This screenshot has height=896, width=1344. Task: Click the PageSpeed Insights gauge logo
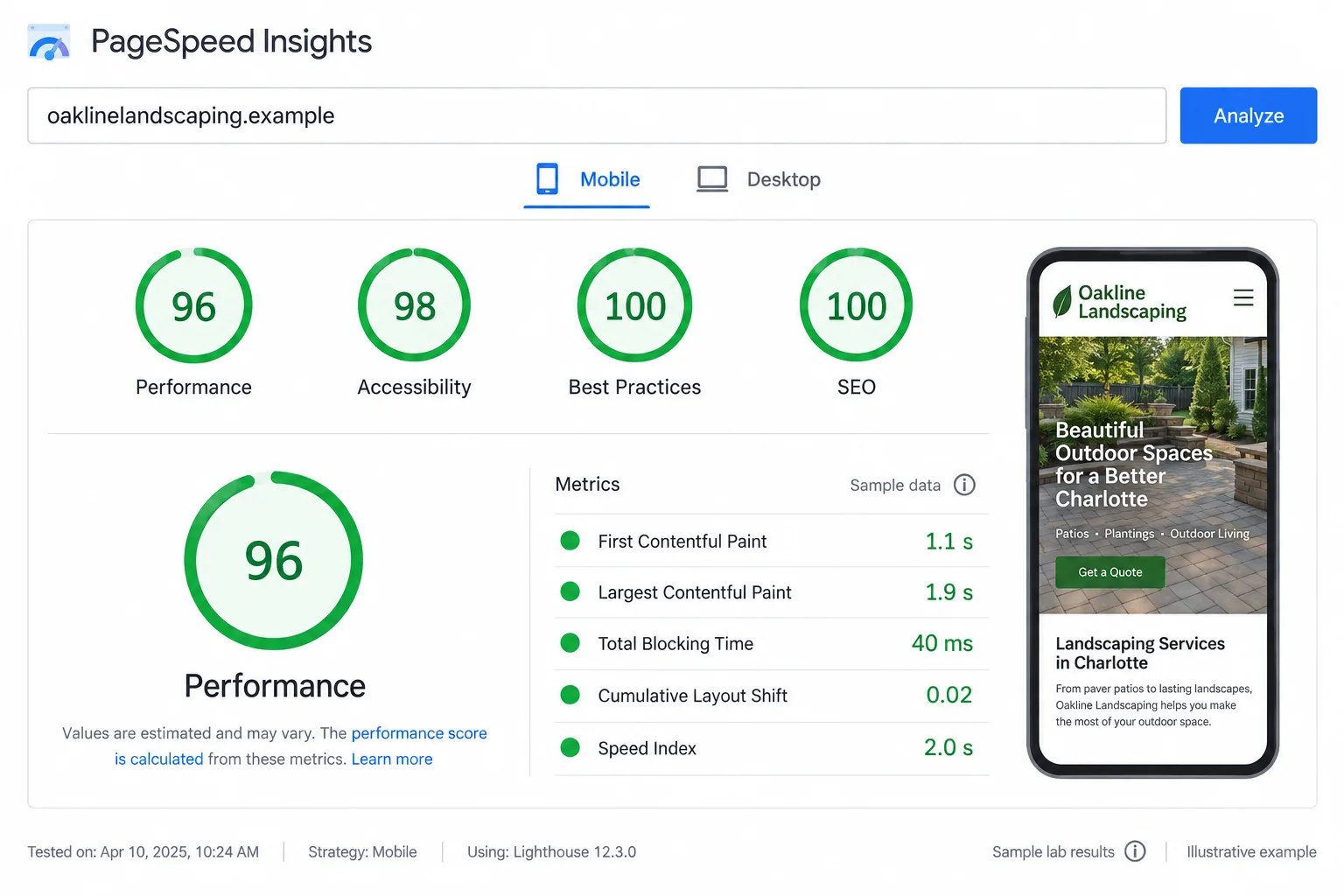[49, 42]
